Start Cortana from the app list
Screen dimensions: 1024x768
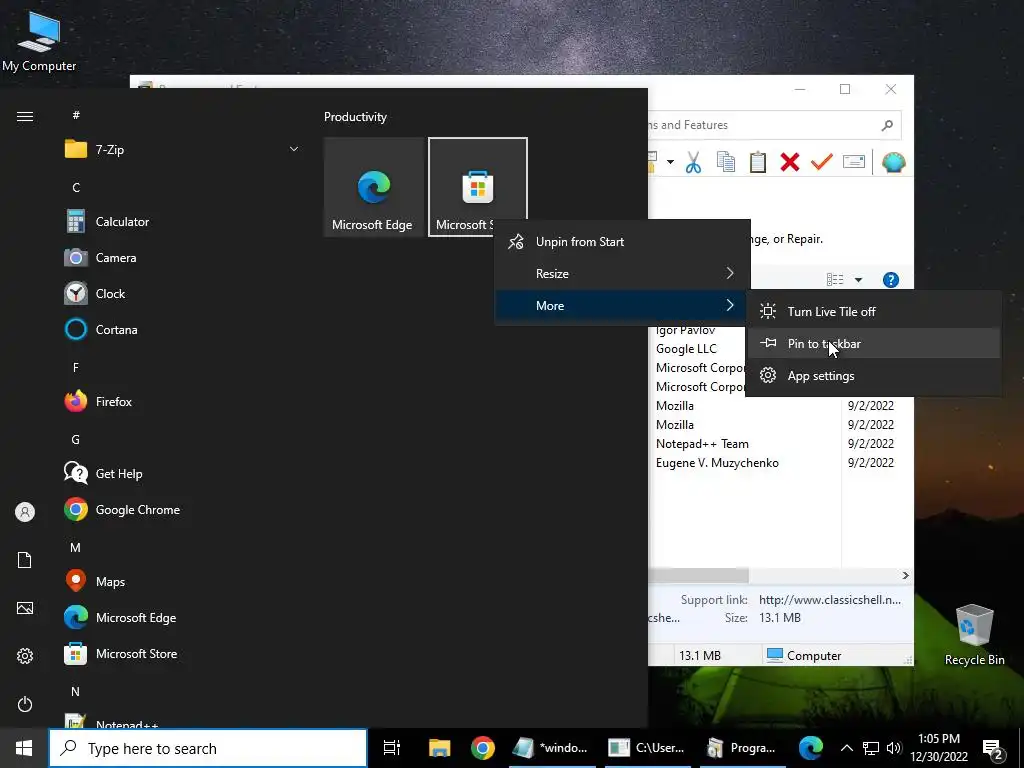tap(116, 330)
